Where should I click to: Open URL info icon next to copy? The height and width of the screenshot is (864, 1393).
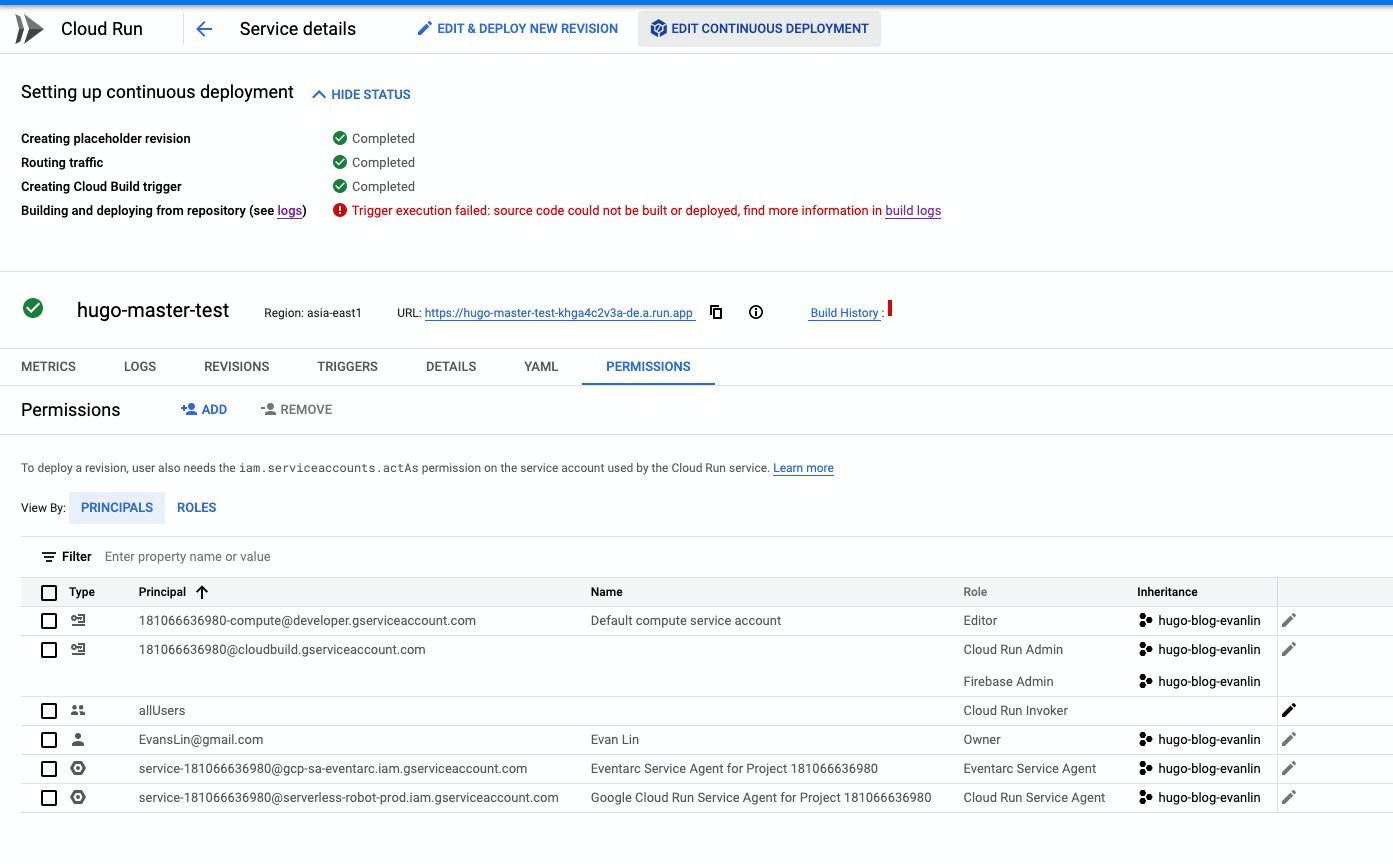coord(756,312)
